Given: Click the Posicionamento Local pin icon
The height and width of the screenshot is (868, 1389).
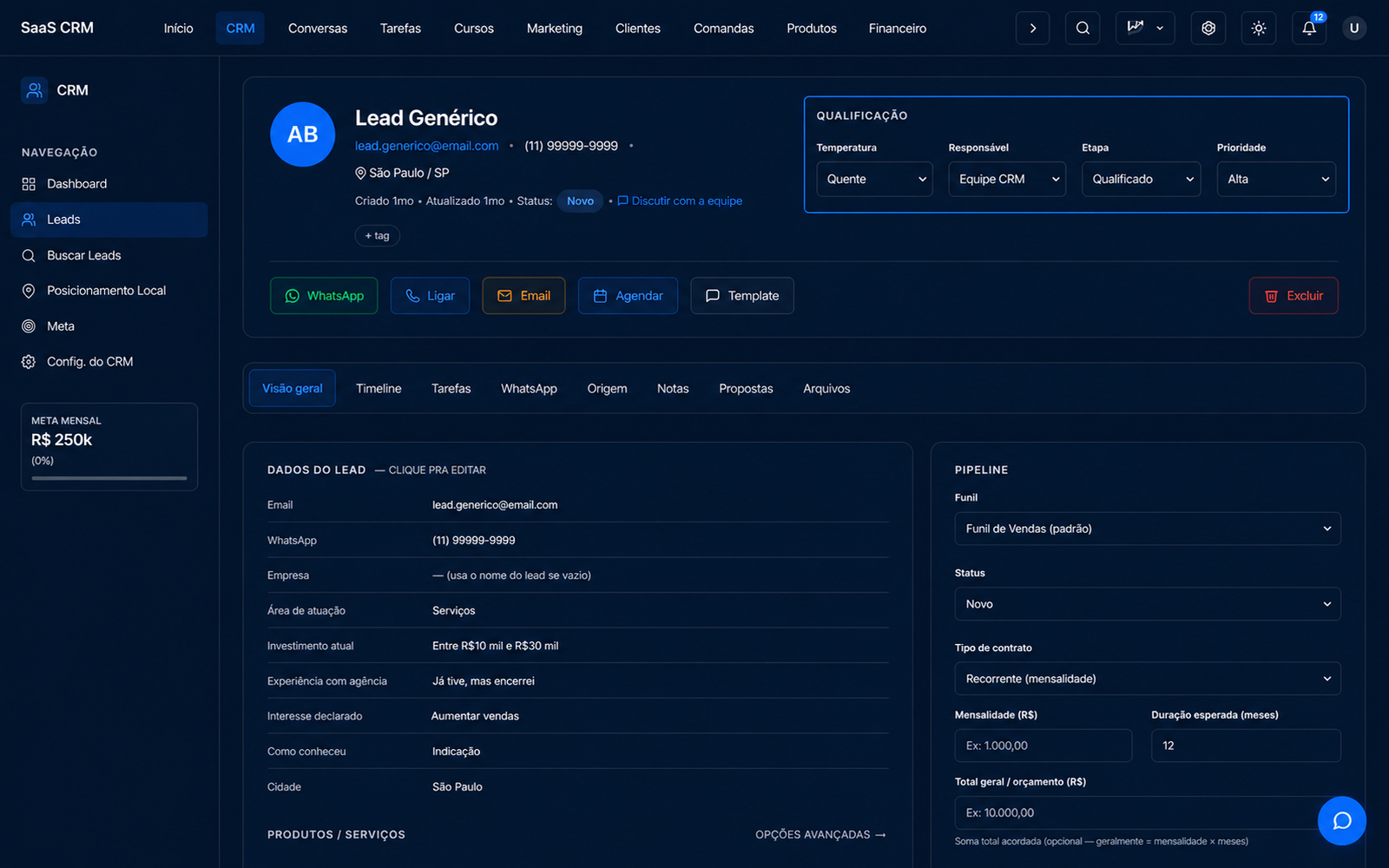Looking at the screenshot, I should click(x=29, y=291).
